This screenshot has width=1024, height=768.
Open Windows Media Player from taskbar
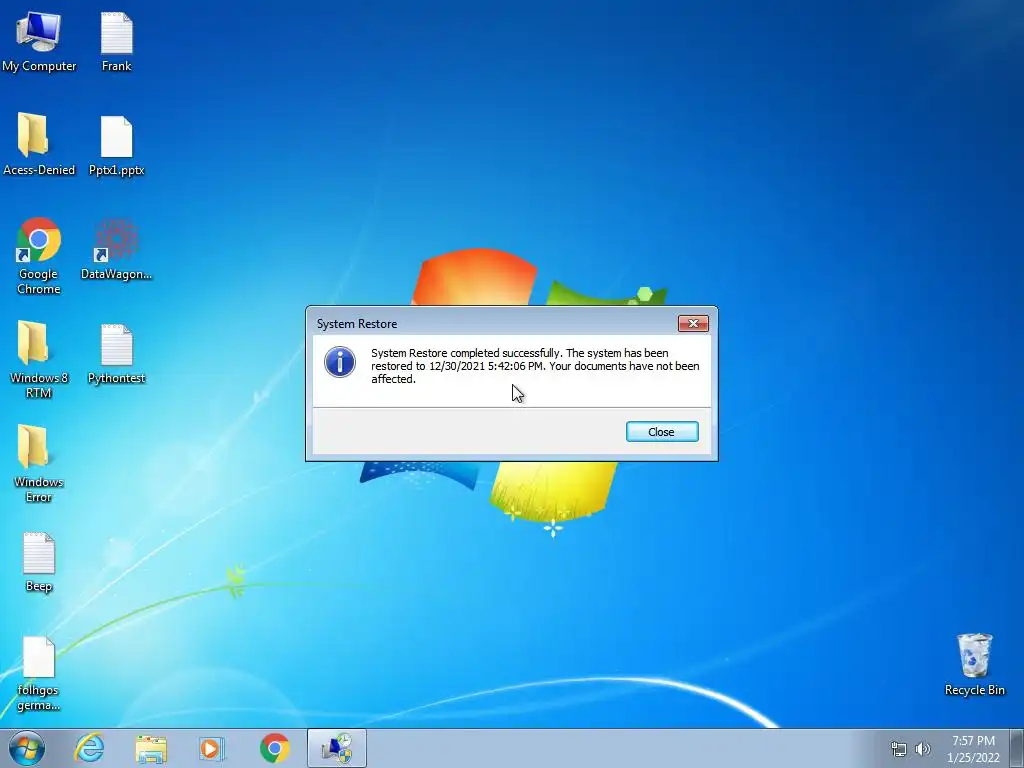point(212,748)
